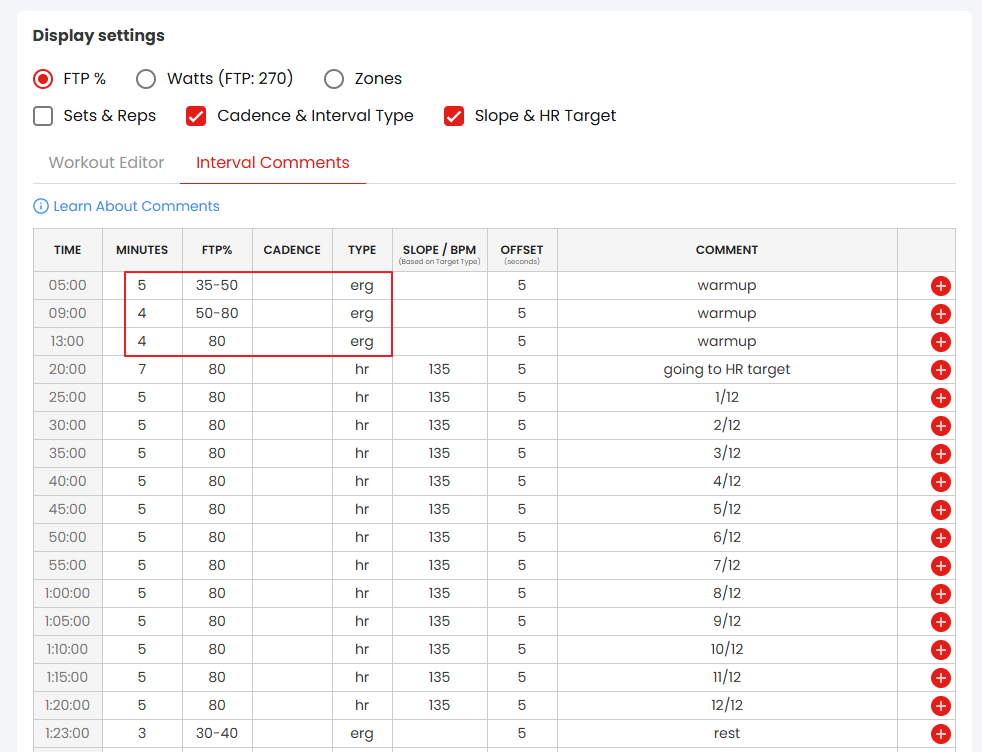Screen dimensions: 982x752
Task: Click the 'rest' comment cell at 1:23:00
Action: 726,734
